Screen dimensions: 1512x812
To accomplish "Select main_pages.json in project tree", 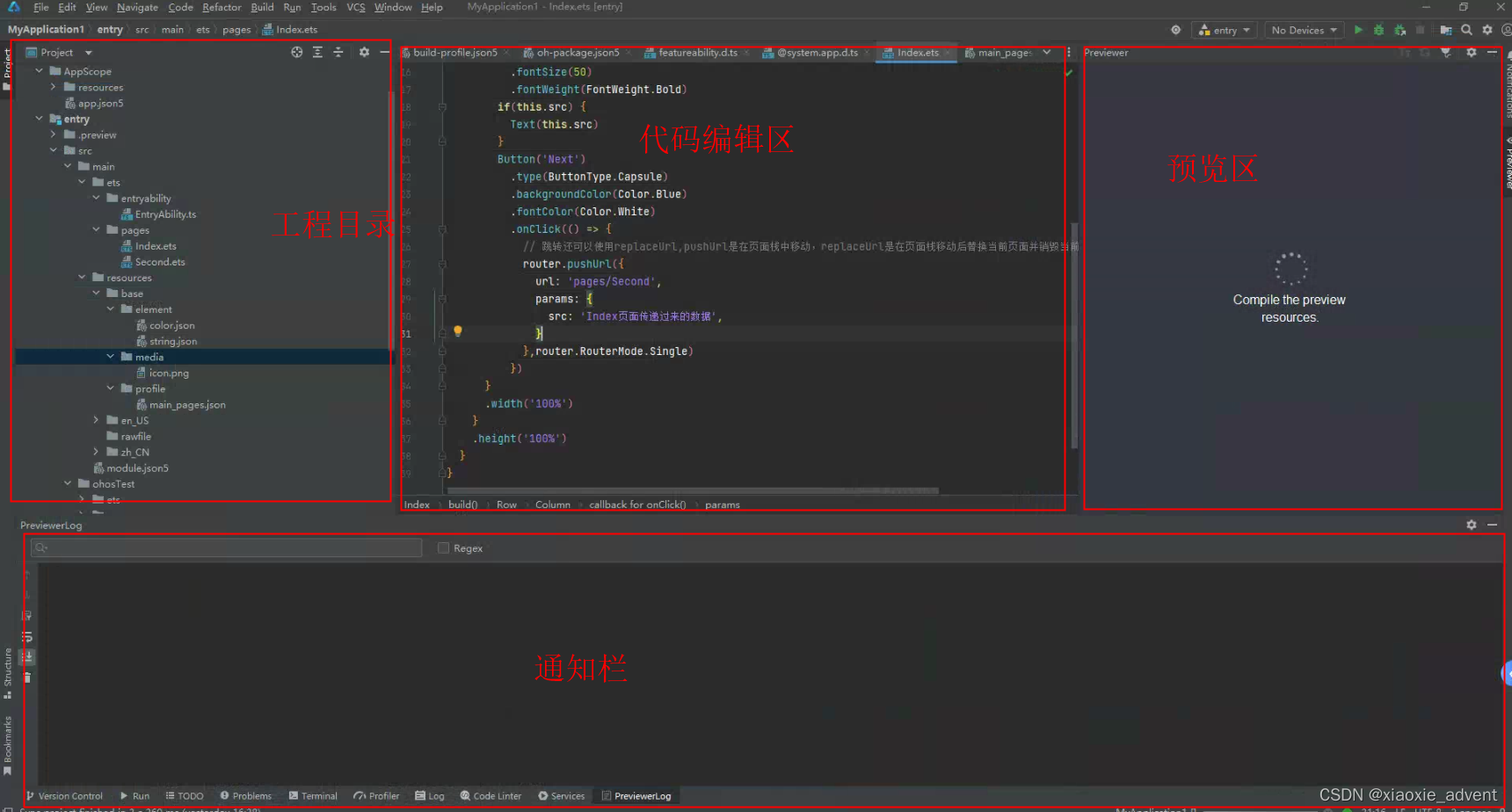I will (187, 404).
